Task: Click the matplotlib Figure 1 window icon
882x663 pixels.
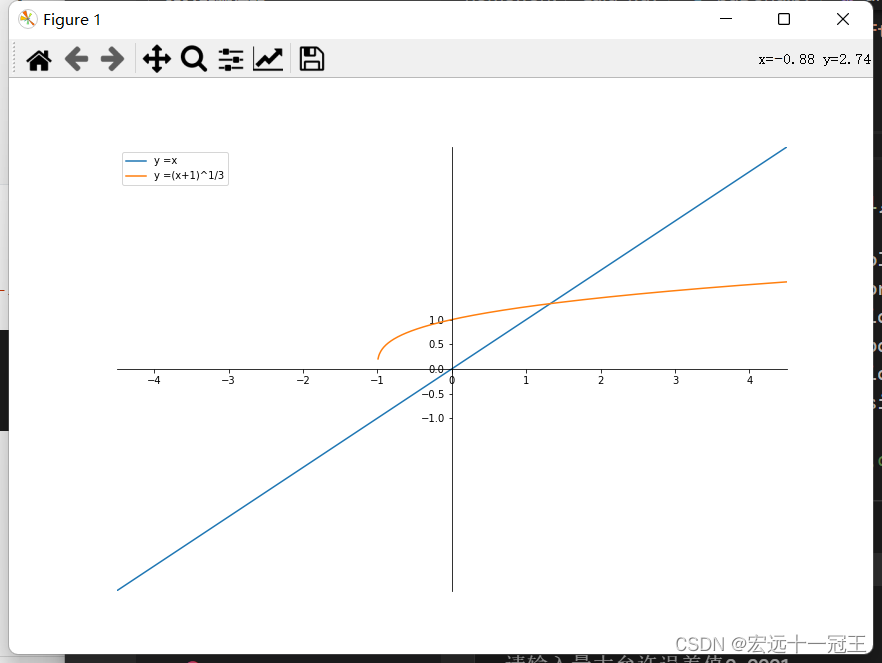Action: point(27,20)
